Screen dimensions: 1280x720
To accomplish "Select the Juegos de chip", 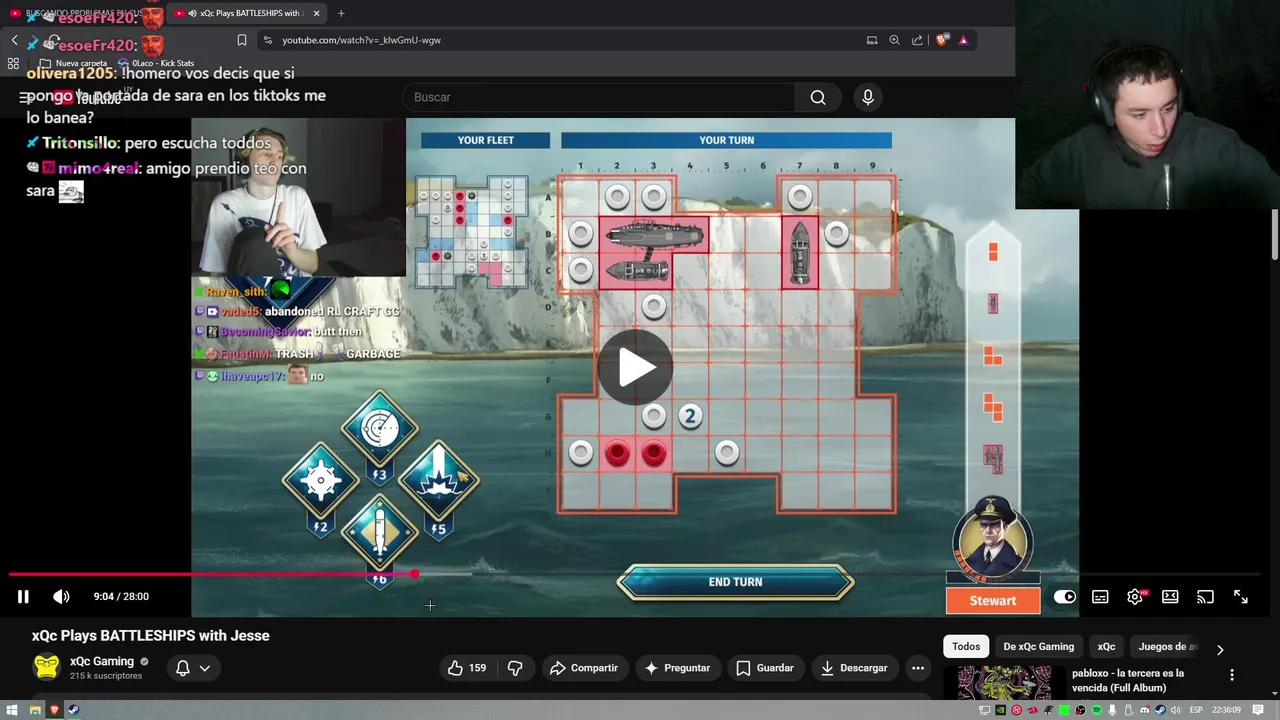I will [1167, 647].
